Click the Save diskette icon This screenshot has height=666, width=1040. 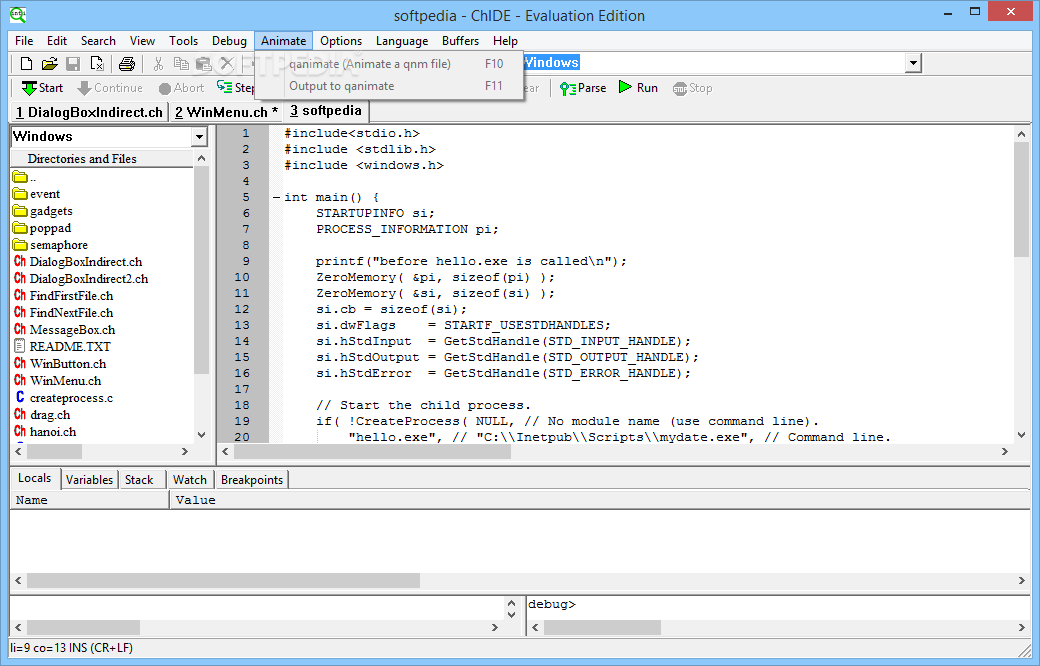73,64
